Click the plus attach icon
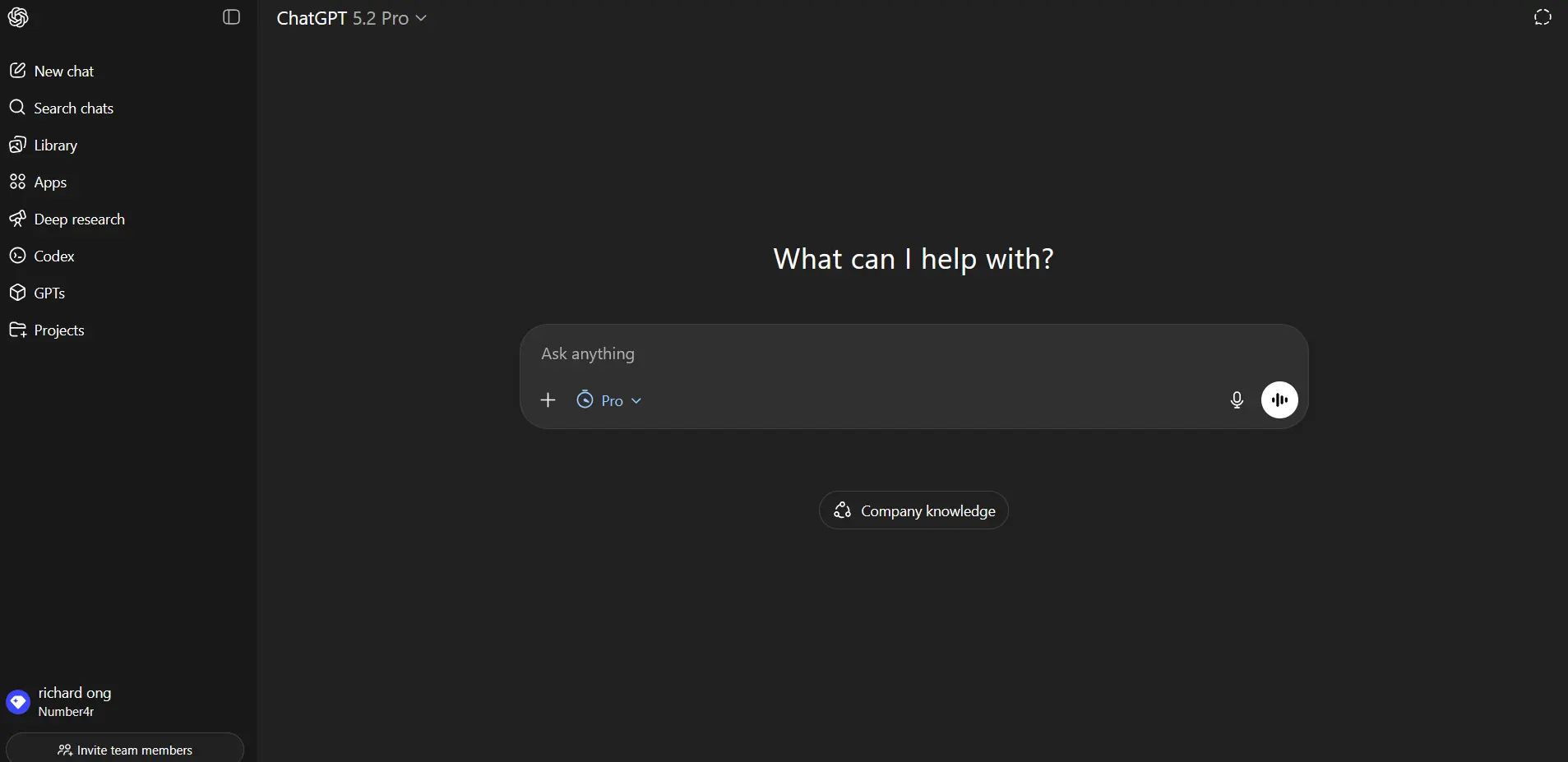The image size is (1568, 762). pos(548,400)
